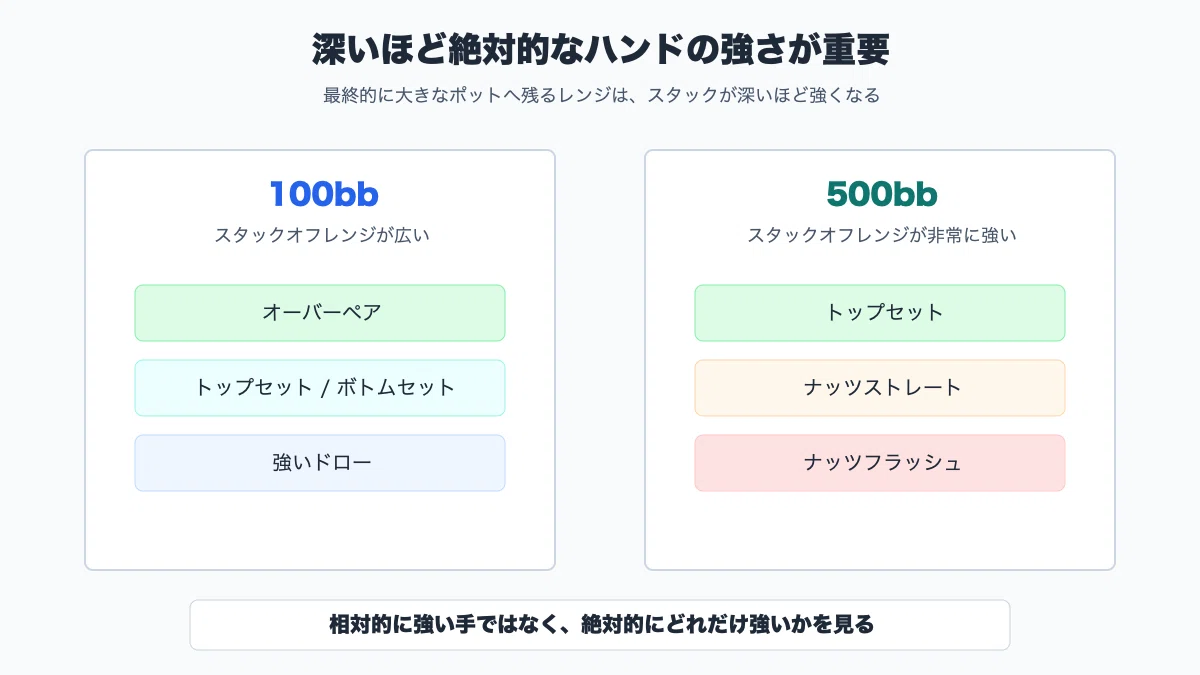
Task: Click the 強いドロー blue box
Action: point(320,463)
